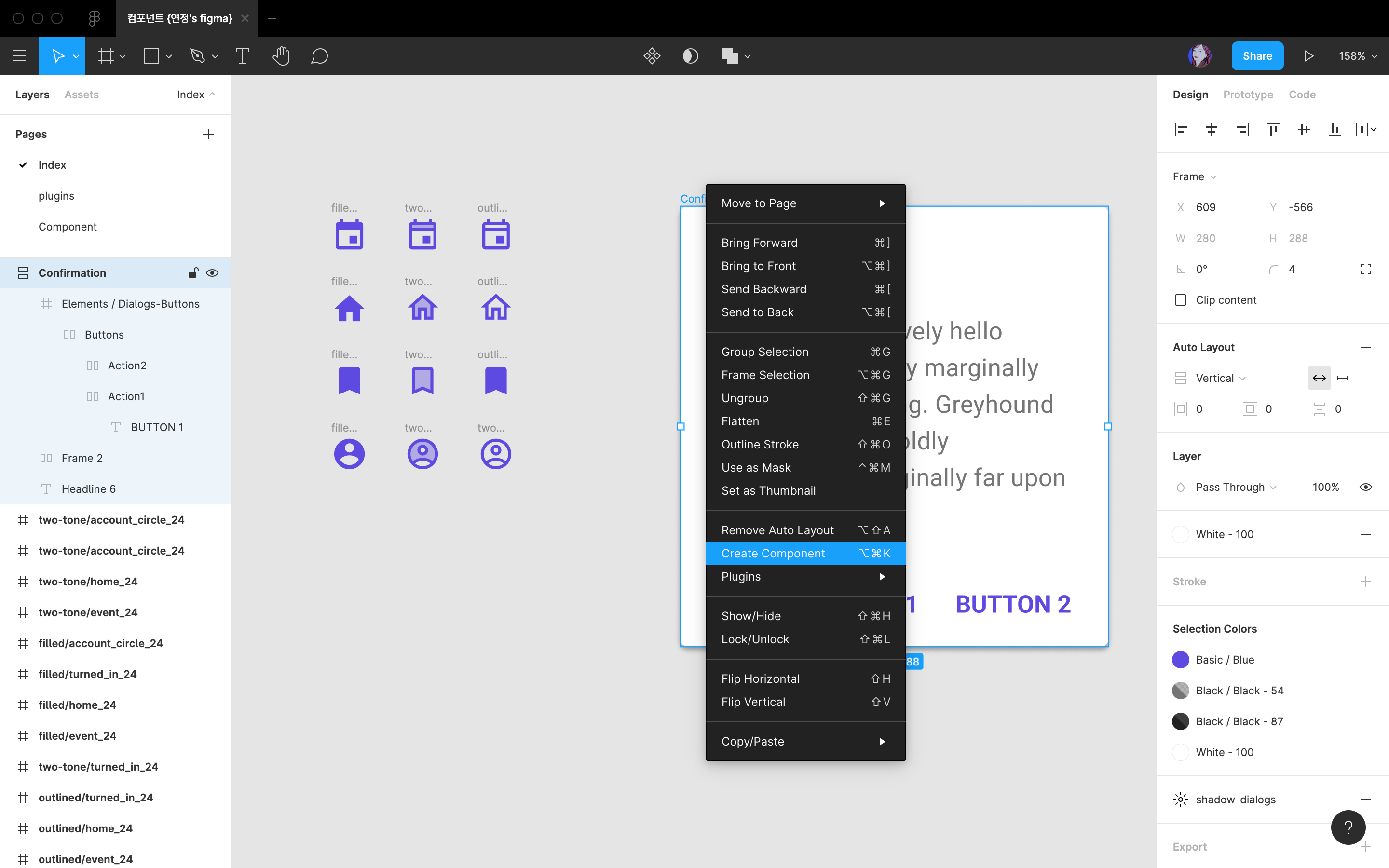Switch to the Code tab
Viewport: 1389px width, 868px height.
pyautogui.click(x=1302, y=95)
